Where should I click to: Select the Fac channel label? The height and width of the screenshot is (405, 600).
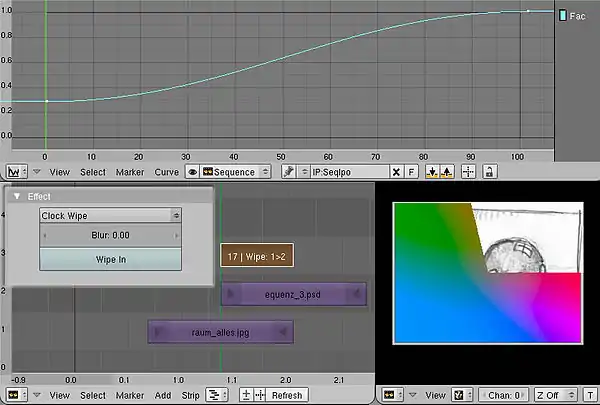pyautogui.click(x=577, y=16)
